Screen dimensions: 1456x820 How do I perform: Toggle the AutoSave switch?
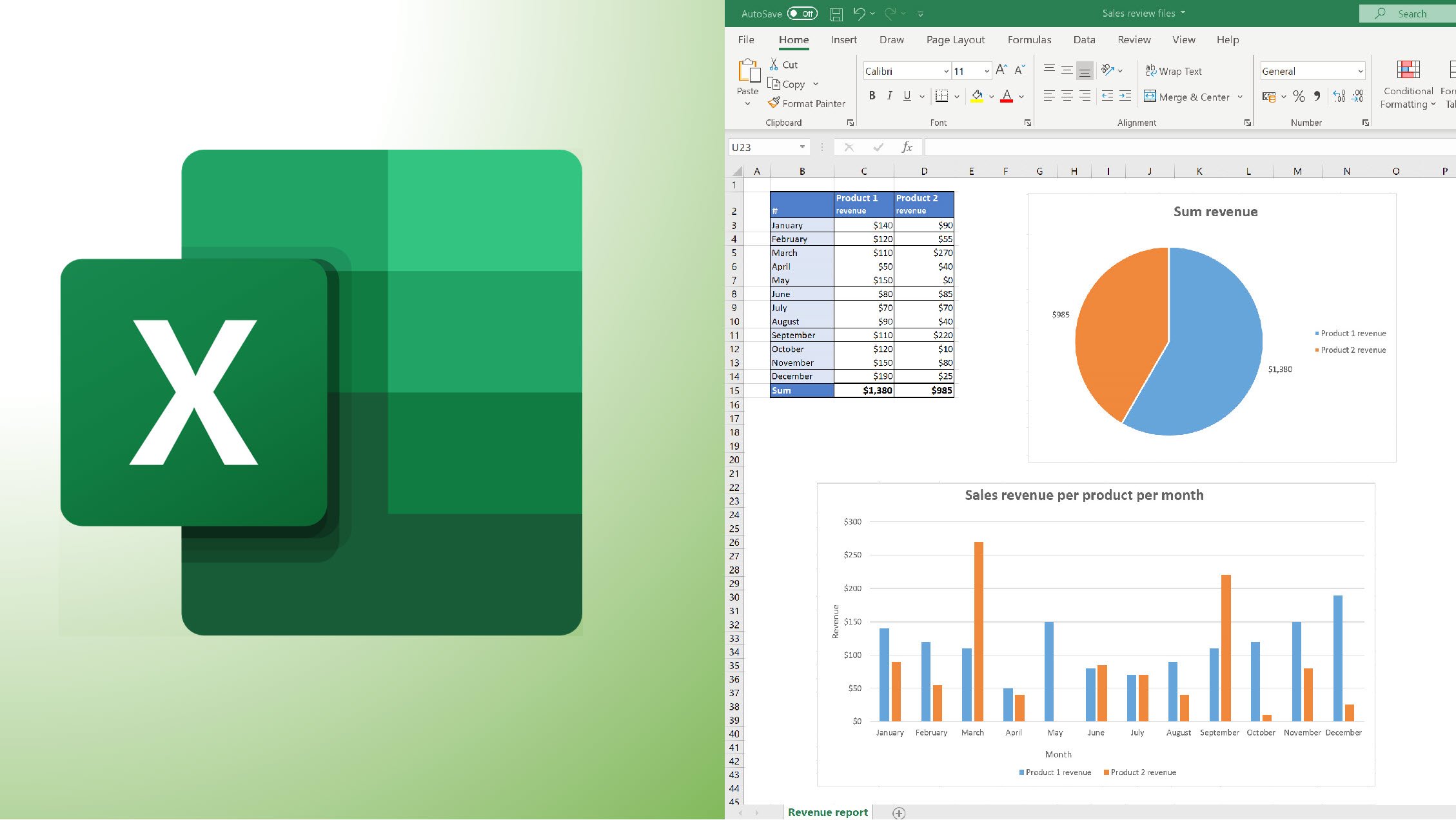pyautogui.click(x=802, y=14)
